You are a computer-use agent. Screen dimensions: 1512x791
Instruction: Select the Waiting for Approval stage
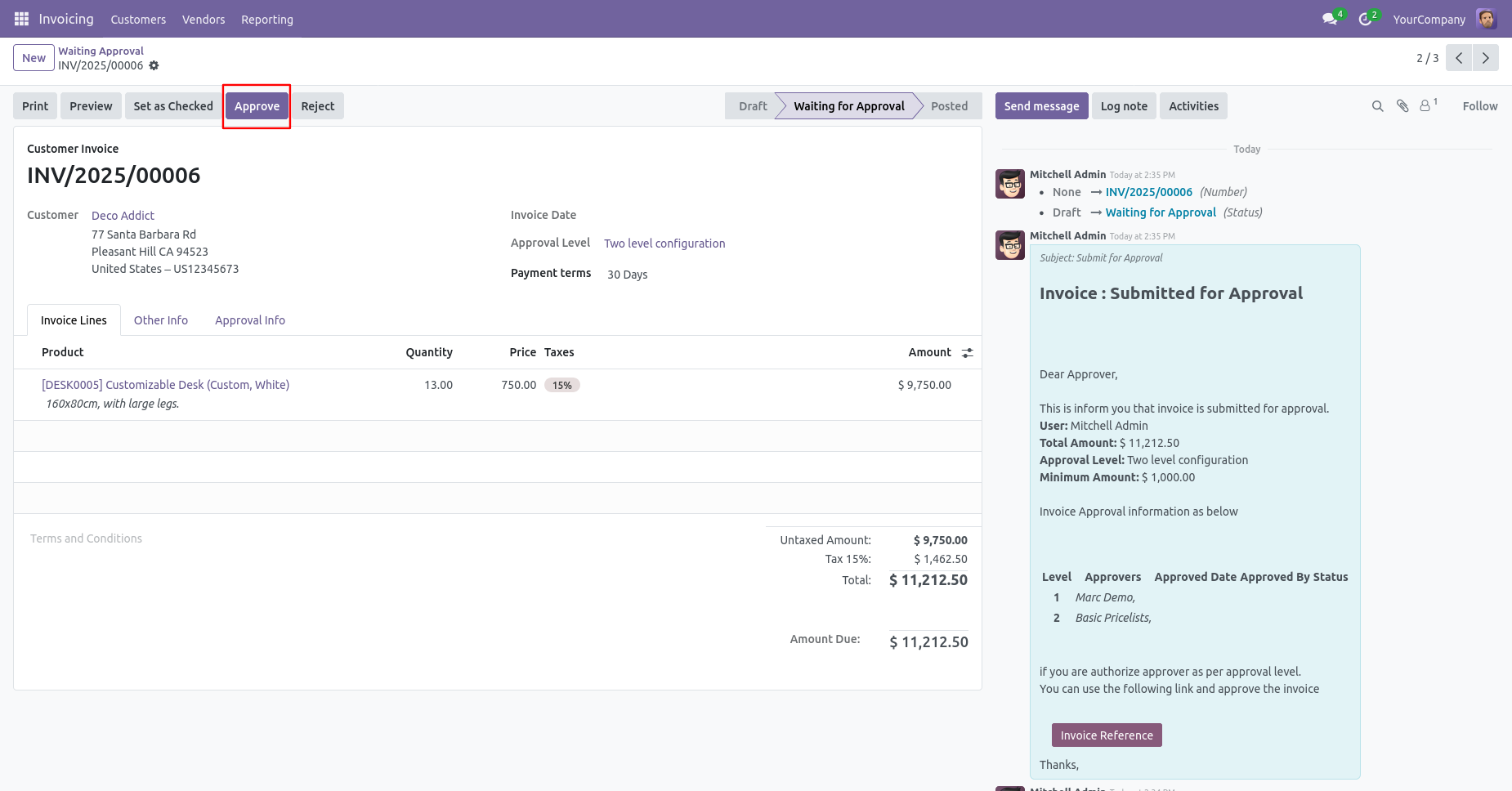coord(849,106)
